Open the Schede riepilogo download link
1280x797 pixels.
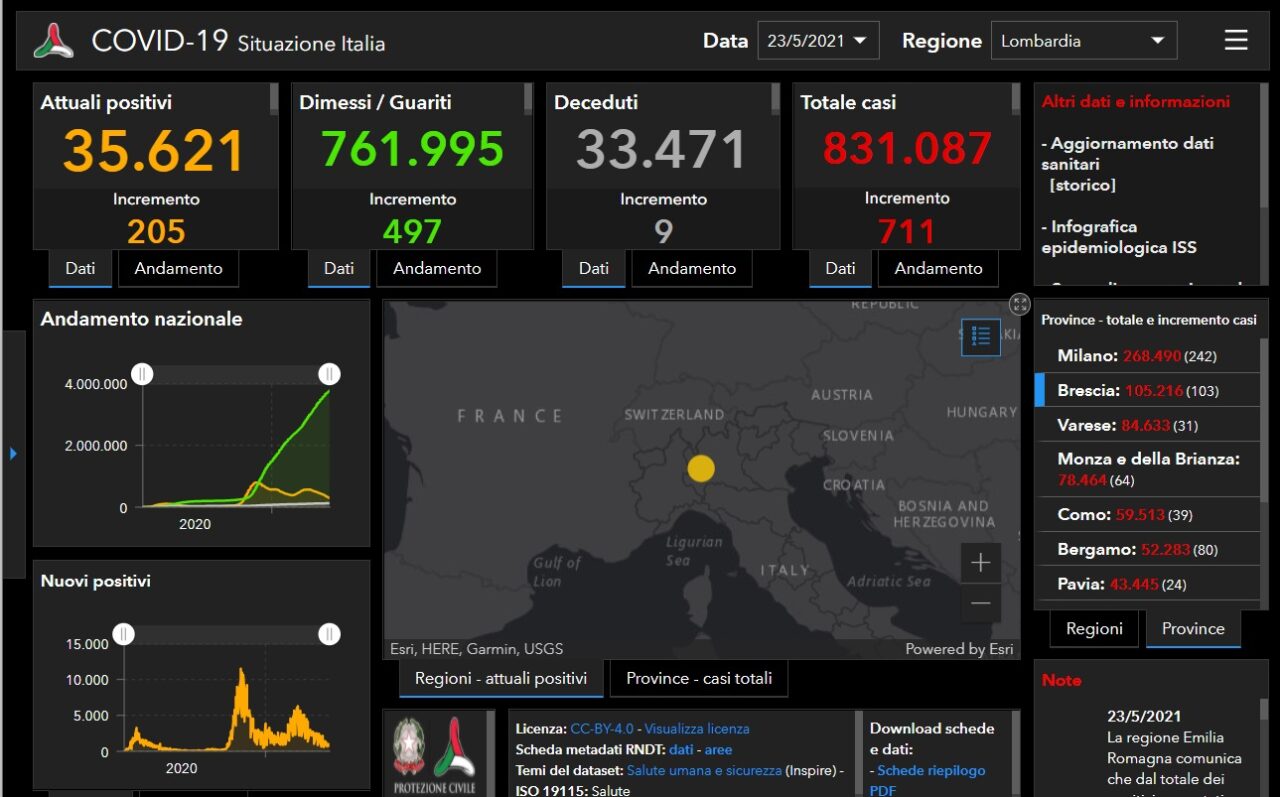[x=930, y=770]
